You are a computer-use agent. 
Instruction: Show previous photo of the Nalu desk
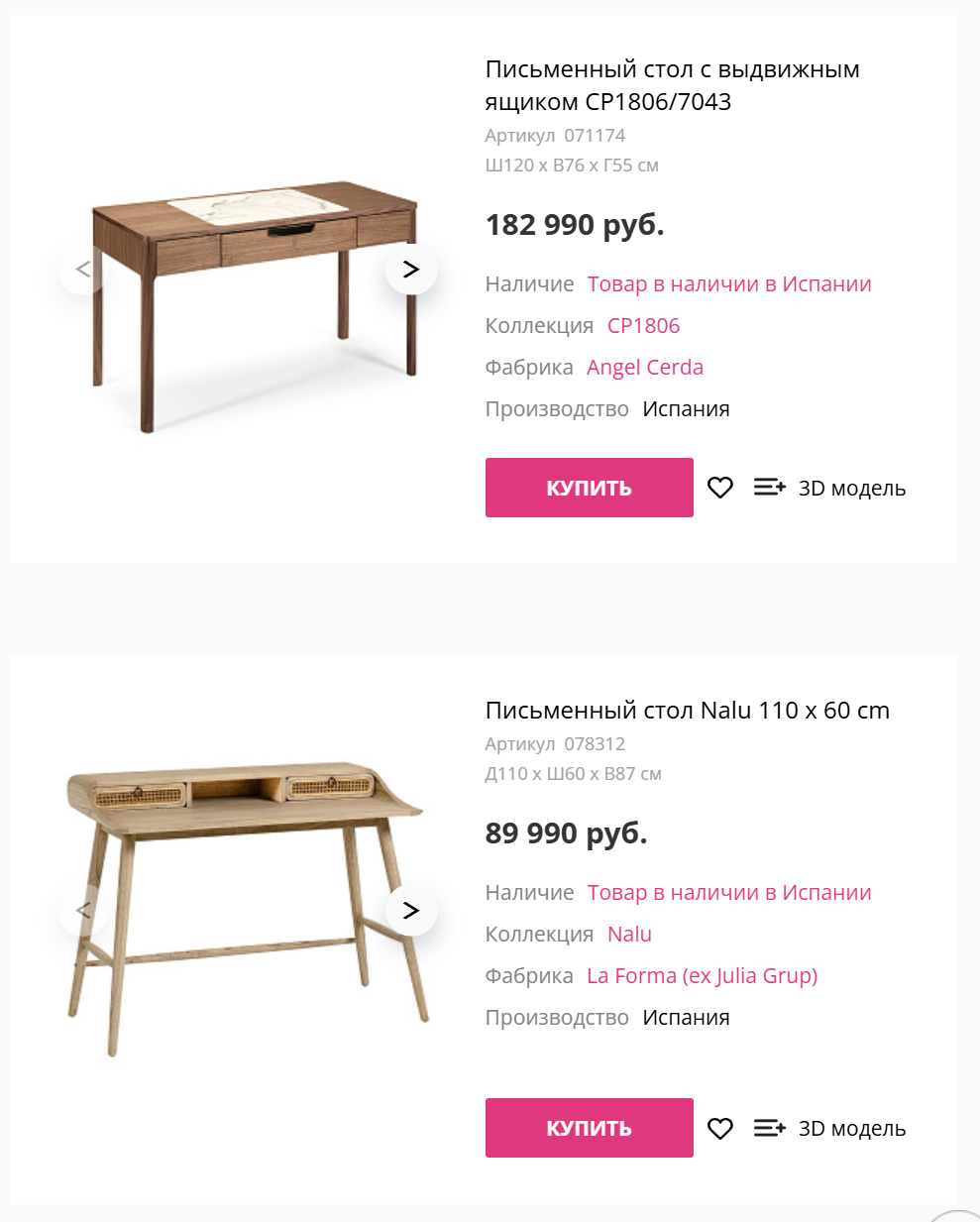[83, 910]
